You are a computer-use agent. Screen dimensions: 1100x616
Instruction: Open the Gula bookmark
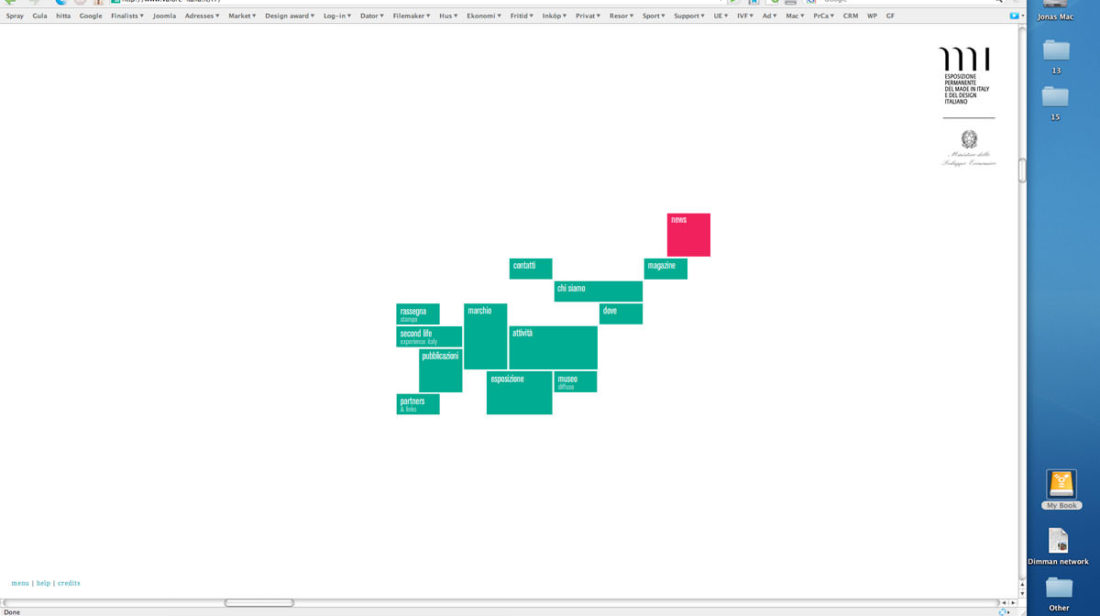pyautogui.click(x=40, y=15)
